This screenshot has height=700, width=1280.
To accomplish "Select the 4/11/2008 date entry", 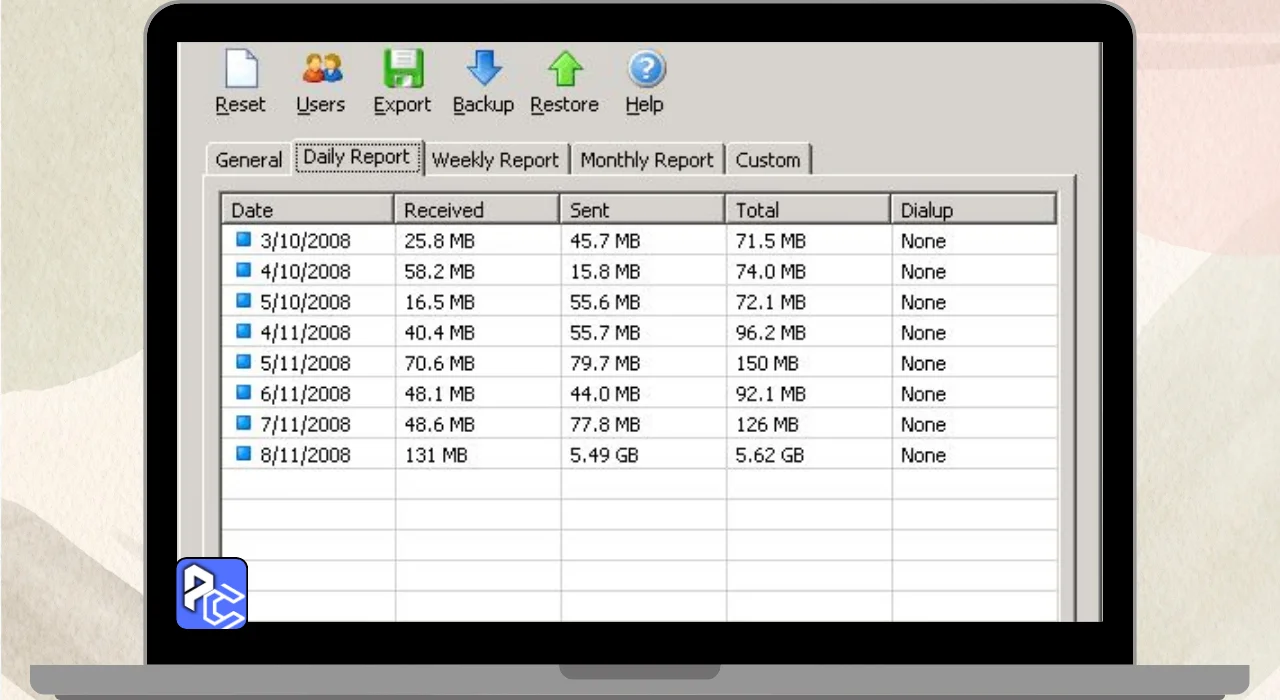I will [x=305, y=333].
